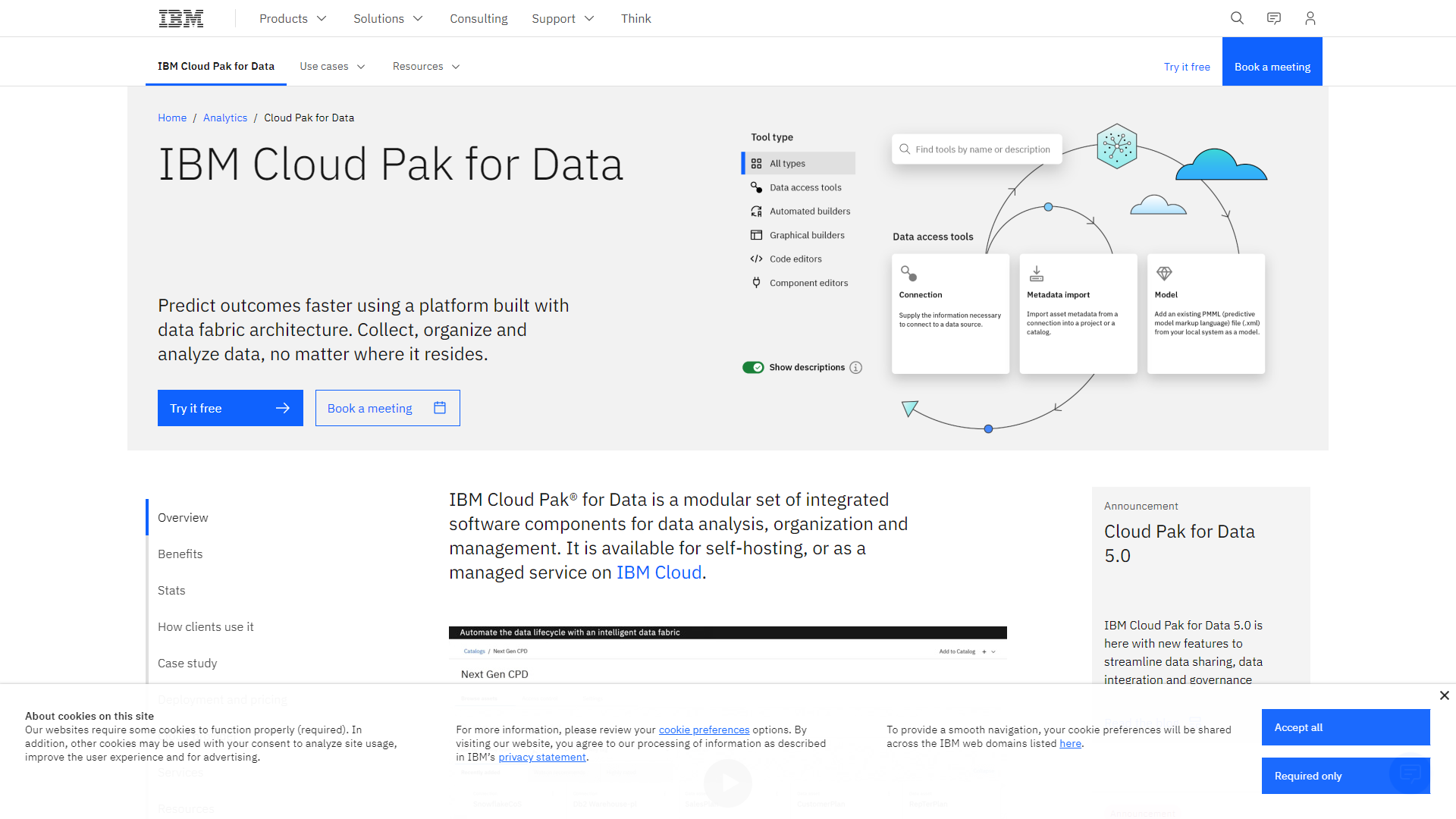Viewport: 1456px width, 819px height.
Task: Select the All types filter
Action: click(x=786, y=163)
